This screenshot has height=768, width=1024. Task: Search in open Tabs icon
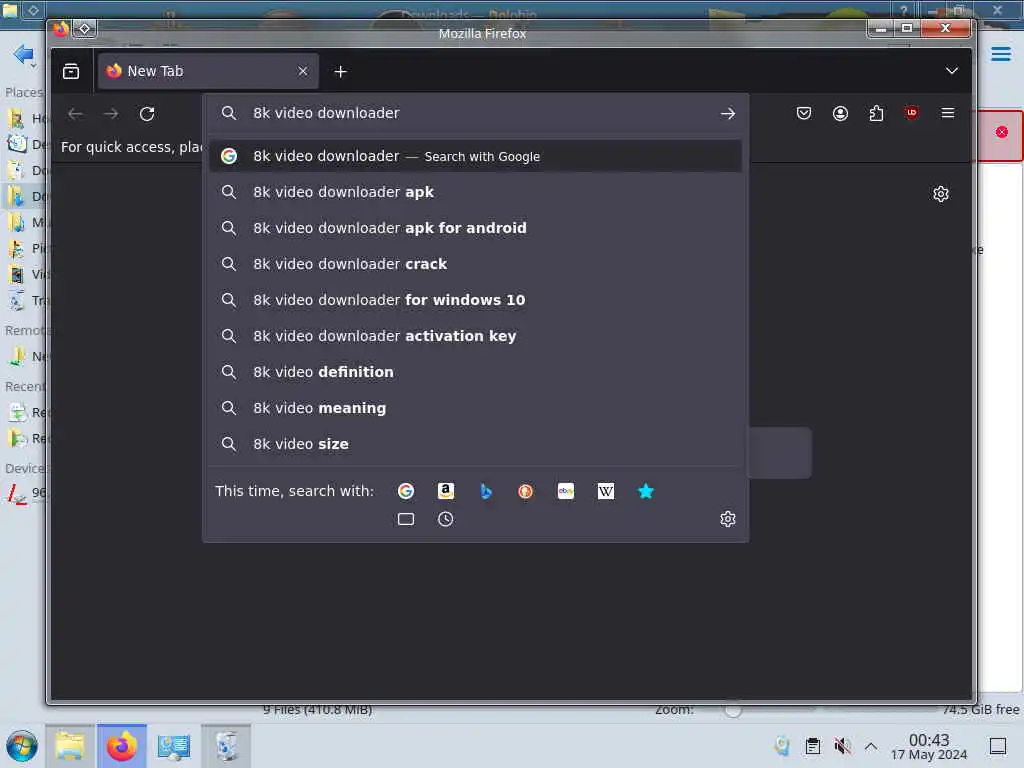[x=406, y=519]
